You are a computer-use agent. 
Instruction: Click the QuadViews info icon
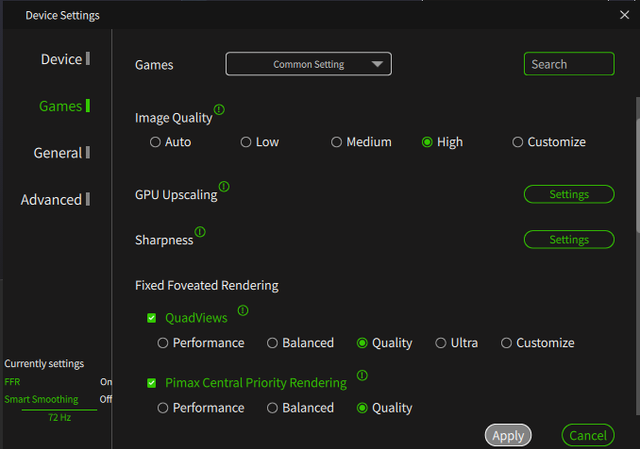coord(243,310)
